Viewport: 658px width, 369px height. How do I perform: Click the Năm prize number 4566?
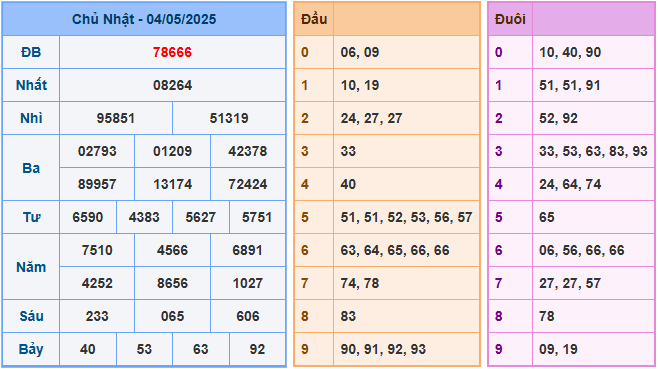172,251
